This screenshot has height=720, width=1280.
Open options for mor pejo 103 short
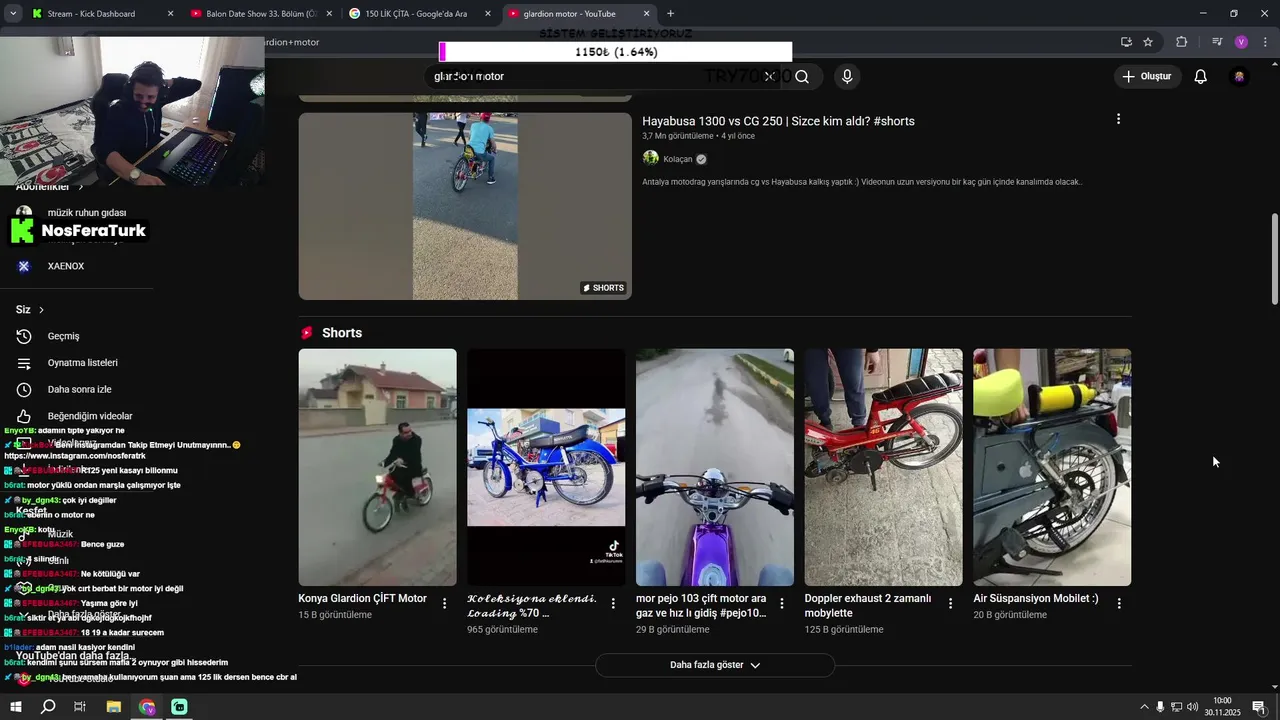pyautogui.click(x=782, y=604)
